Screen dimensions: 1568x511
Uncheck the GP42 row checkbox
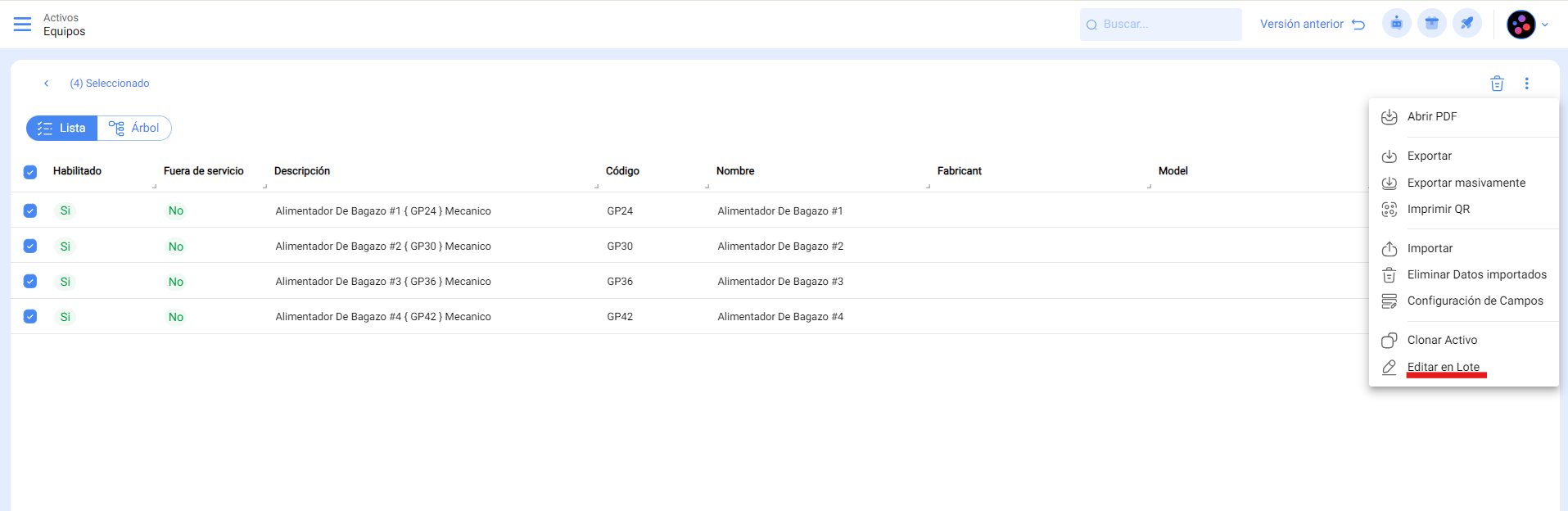(x=30, y=317)
